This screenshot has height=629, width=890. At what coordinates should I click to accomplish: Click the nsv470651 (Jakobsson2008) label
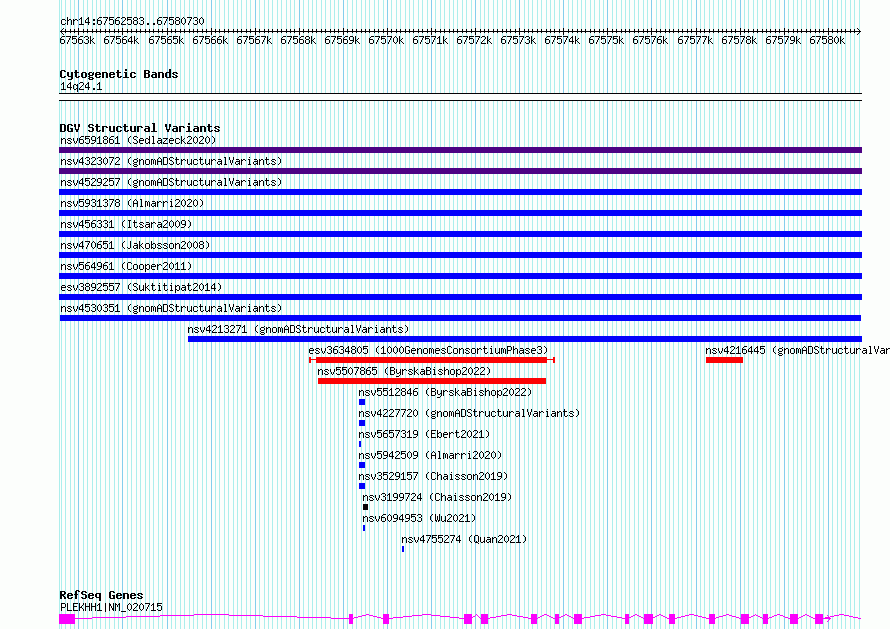pyautogui.click(x=135, y=245)
